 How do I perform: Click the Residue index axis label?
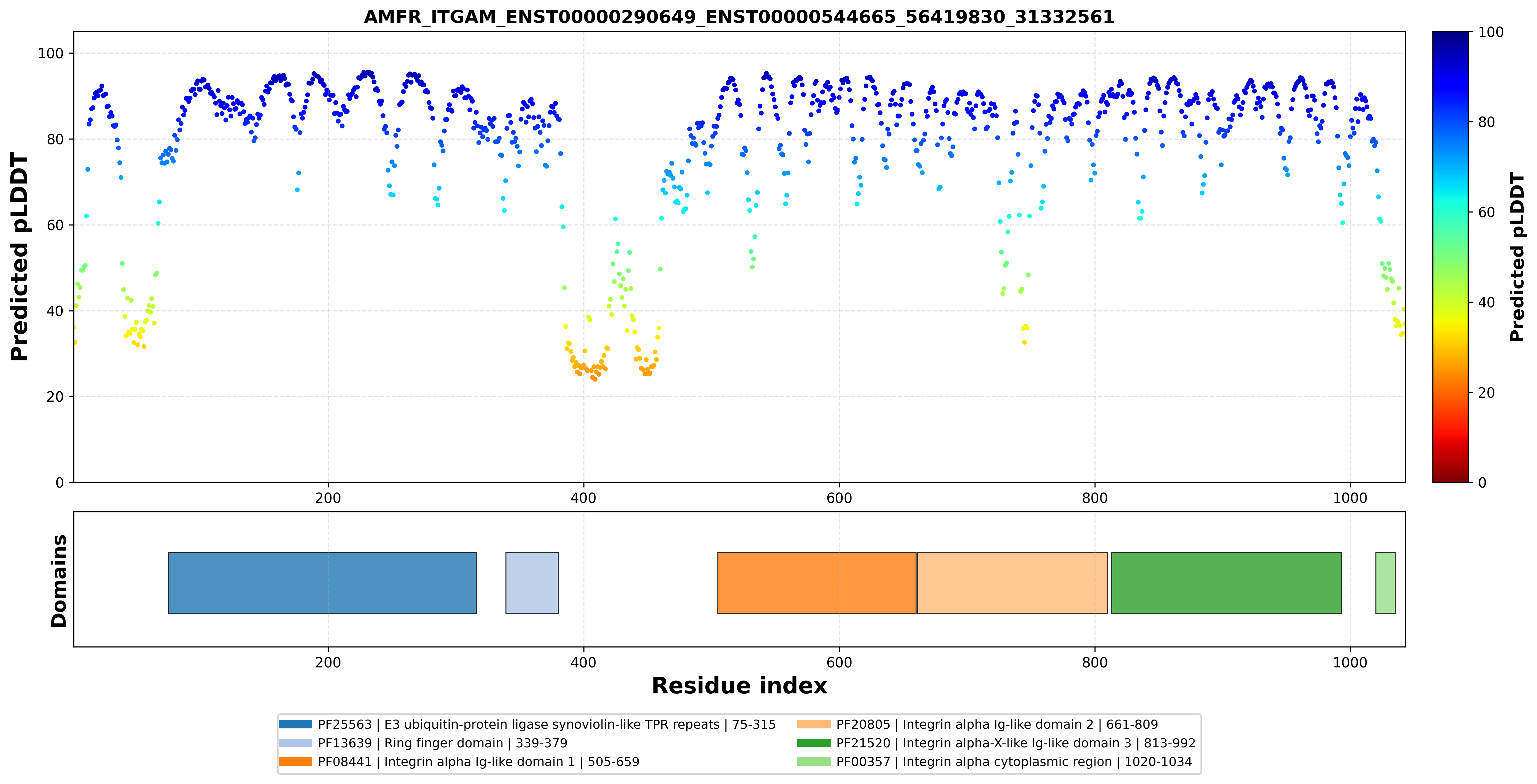click(739, 686)
